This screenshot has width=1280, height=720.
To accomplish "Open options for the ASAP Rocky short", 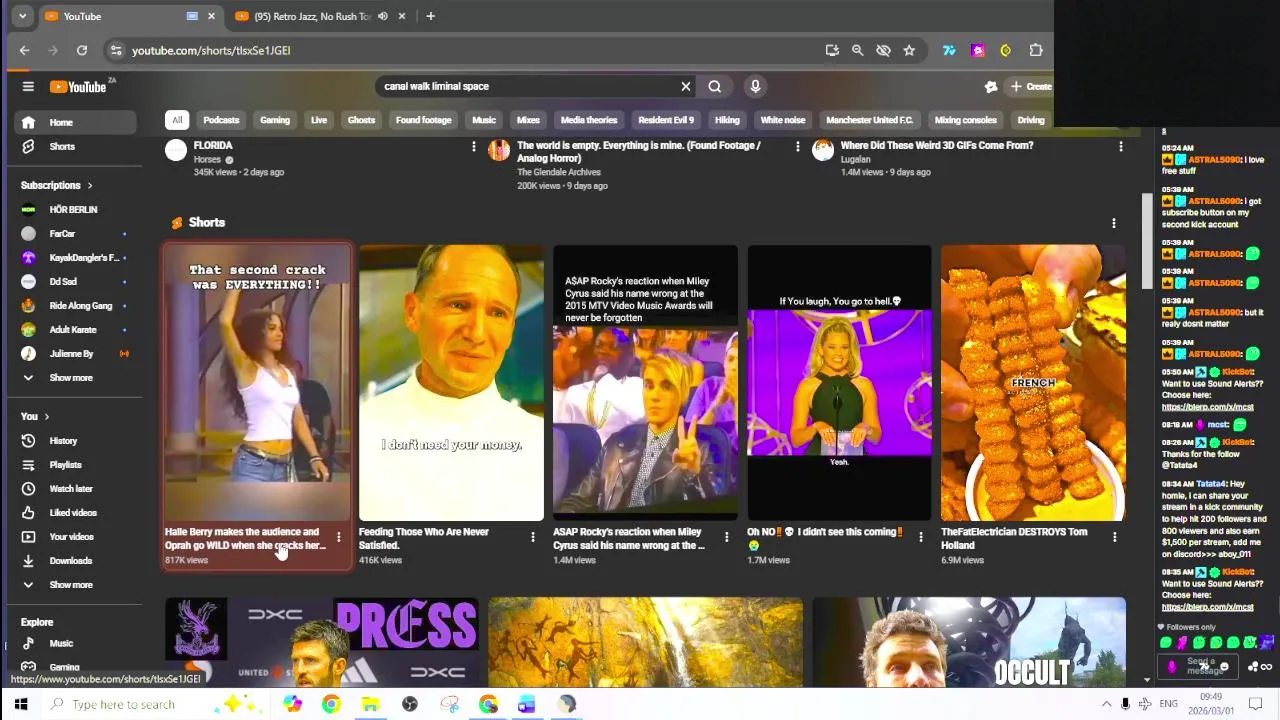I will [x=727, y=538].
